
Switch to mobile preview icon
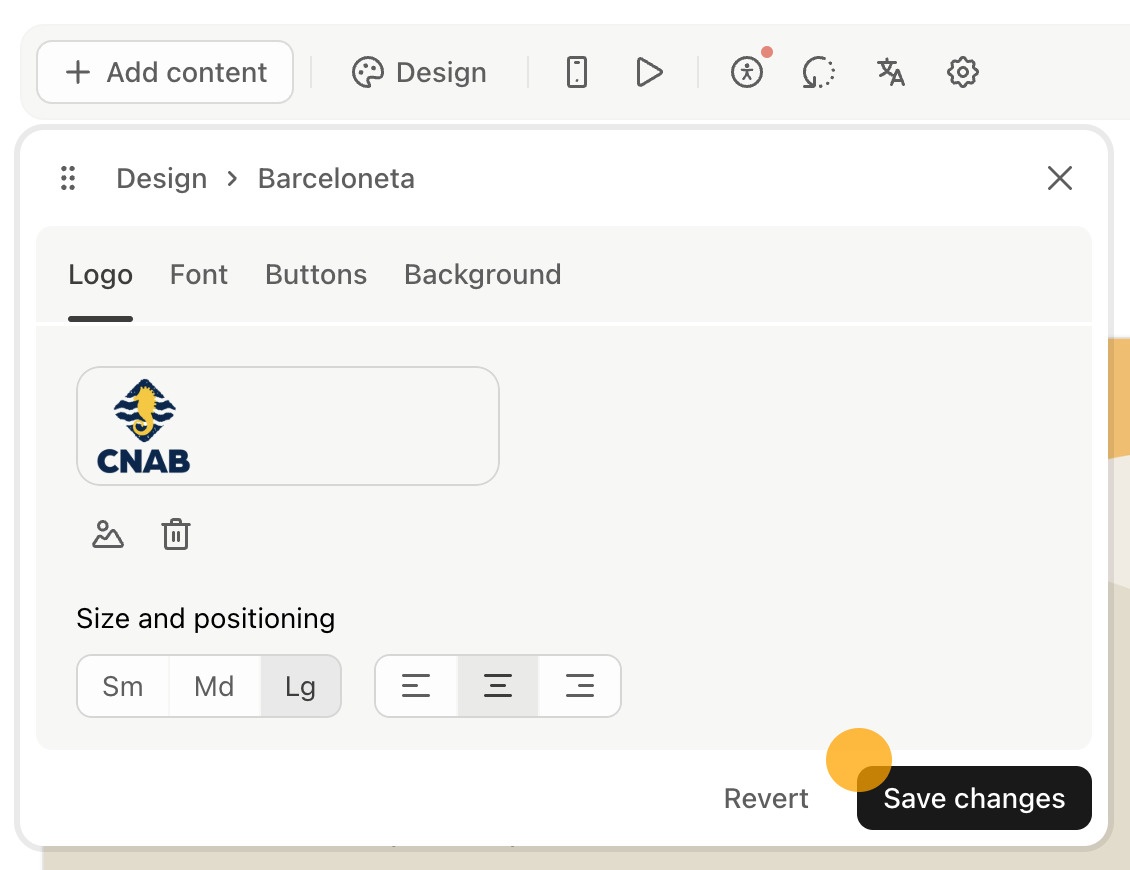point(577,72)
